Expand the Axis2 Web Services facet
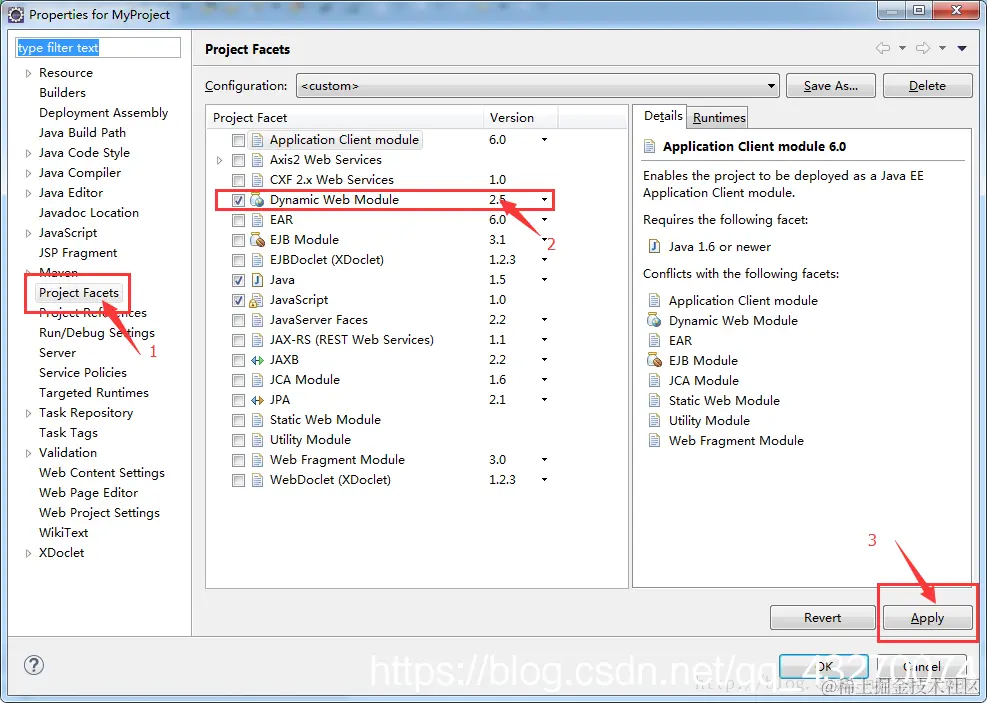 pos(219,160)
